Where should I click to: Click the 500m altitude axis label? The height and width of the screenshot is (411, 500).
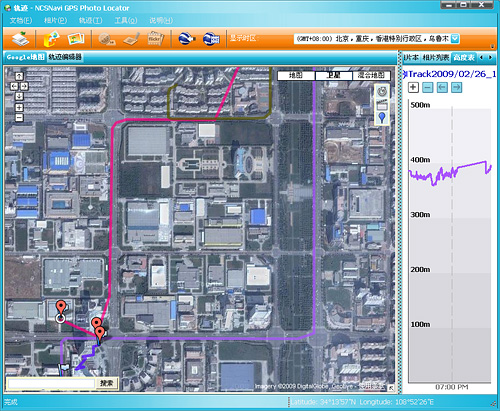(420, 105)
